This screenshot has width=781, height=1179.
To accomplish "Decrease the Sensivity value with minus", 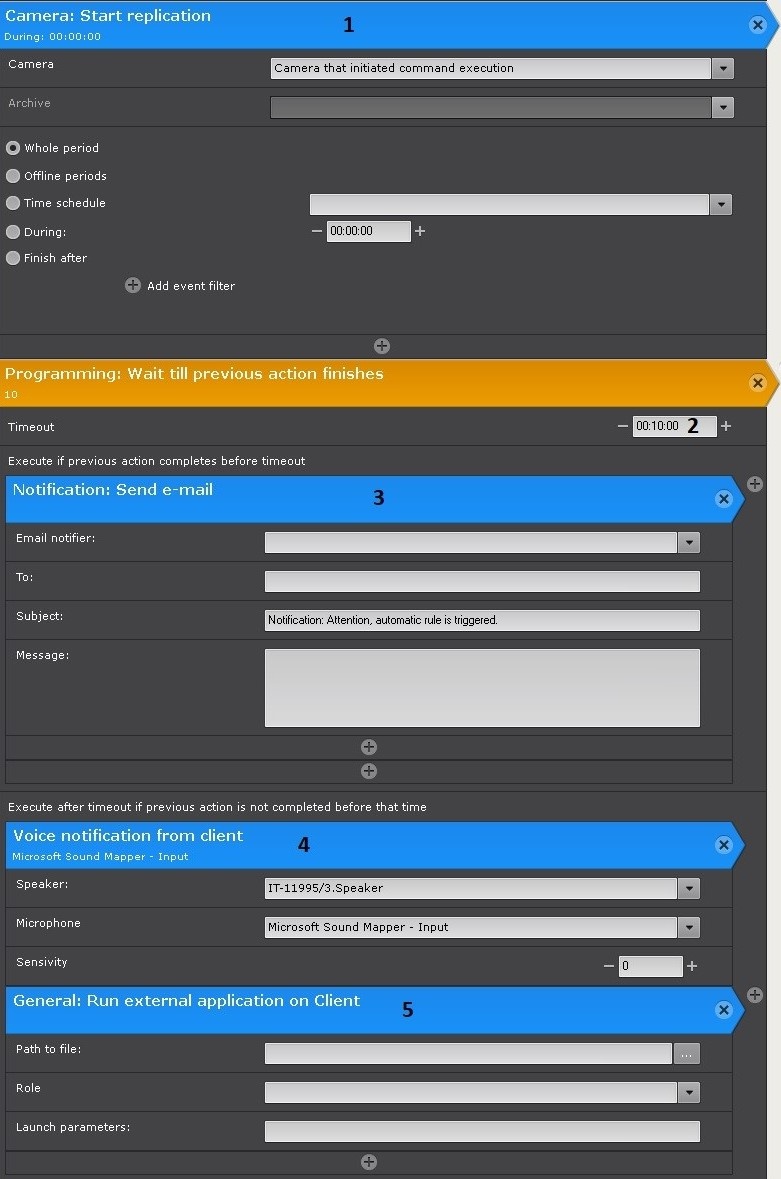I will pos(608,966).
